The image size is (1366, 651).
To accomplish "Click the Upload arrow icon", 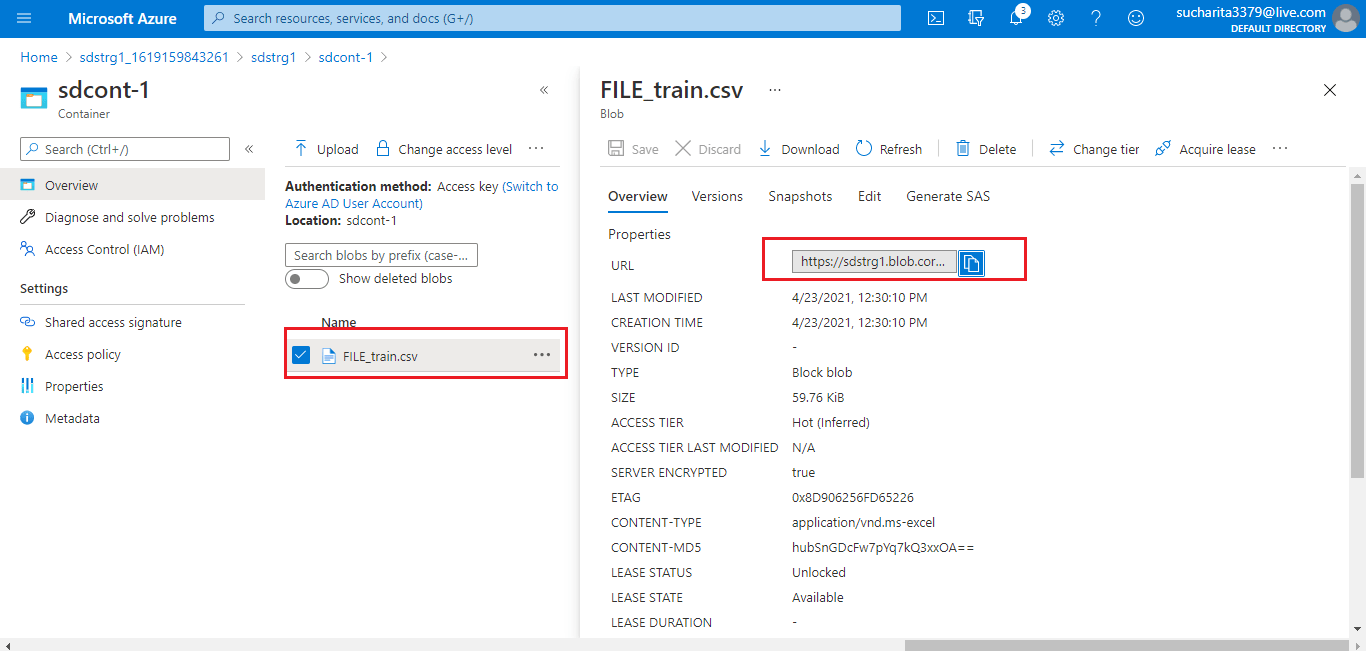I will coord(300,149).
